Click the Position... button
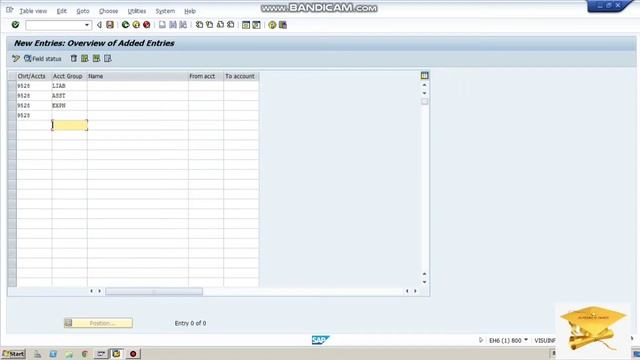Viewport: 640px width, 360px height. pos(98,323)
